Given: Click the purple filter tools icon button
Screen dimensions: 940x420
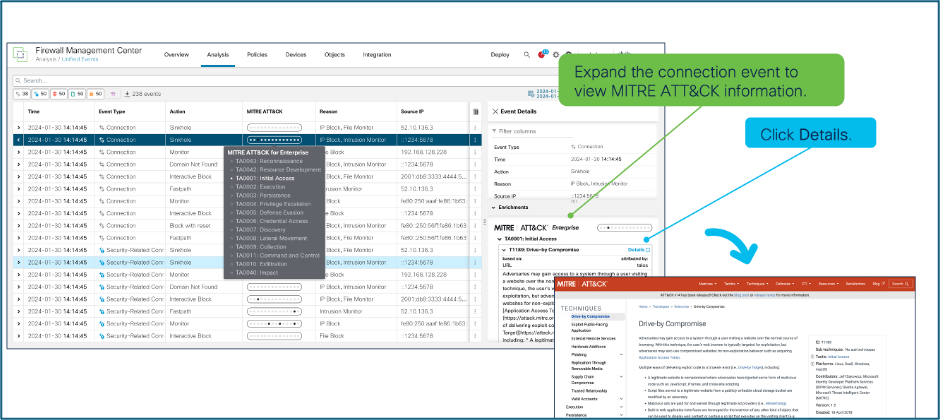Looking at the screenshot, I should point(113,94).
